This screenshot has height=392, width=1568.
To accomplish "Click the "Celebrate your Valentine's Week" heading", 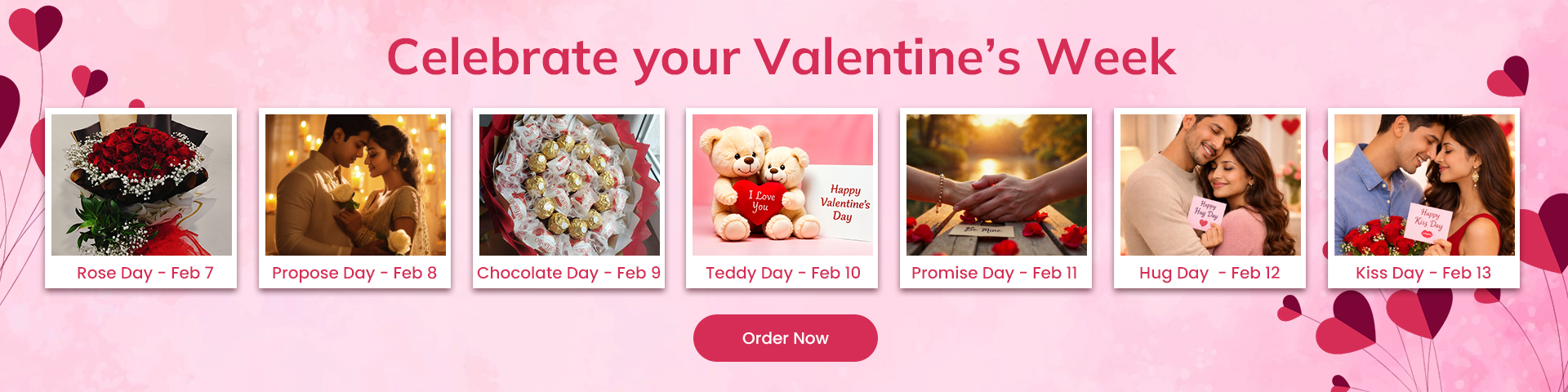I will click(781, 57).
